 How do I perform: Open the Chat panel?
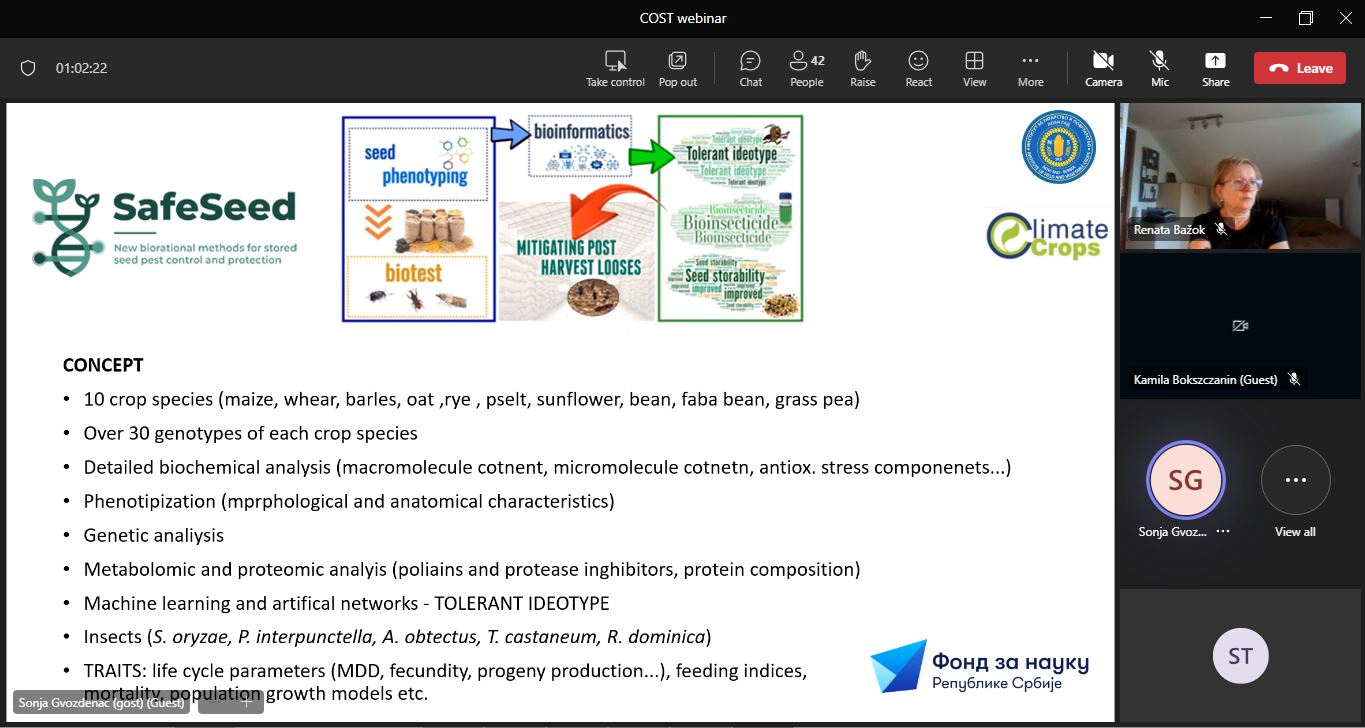[750, 68]
